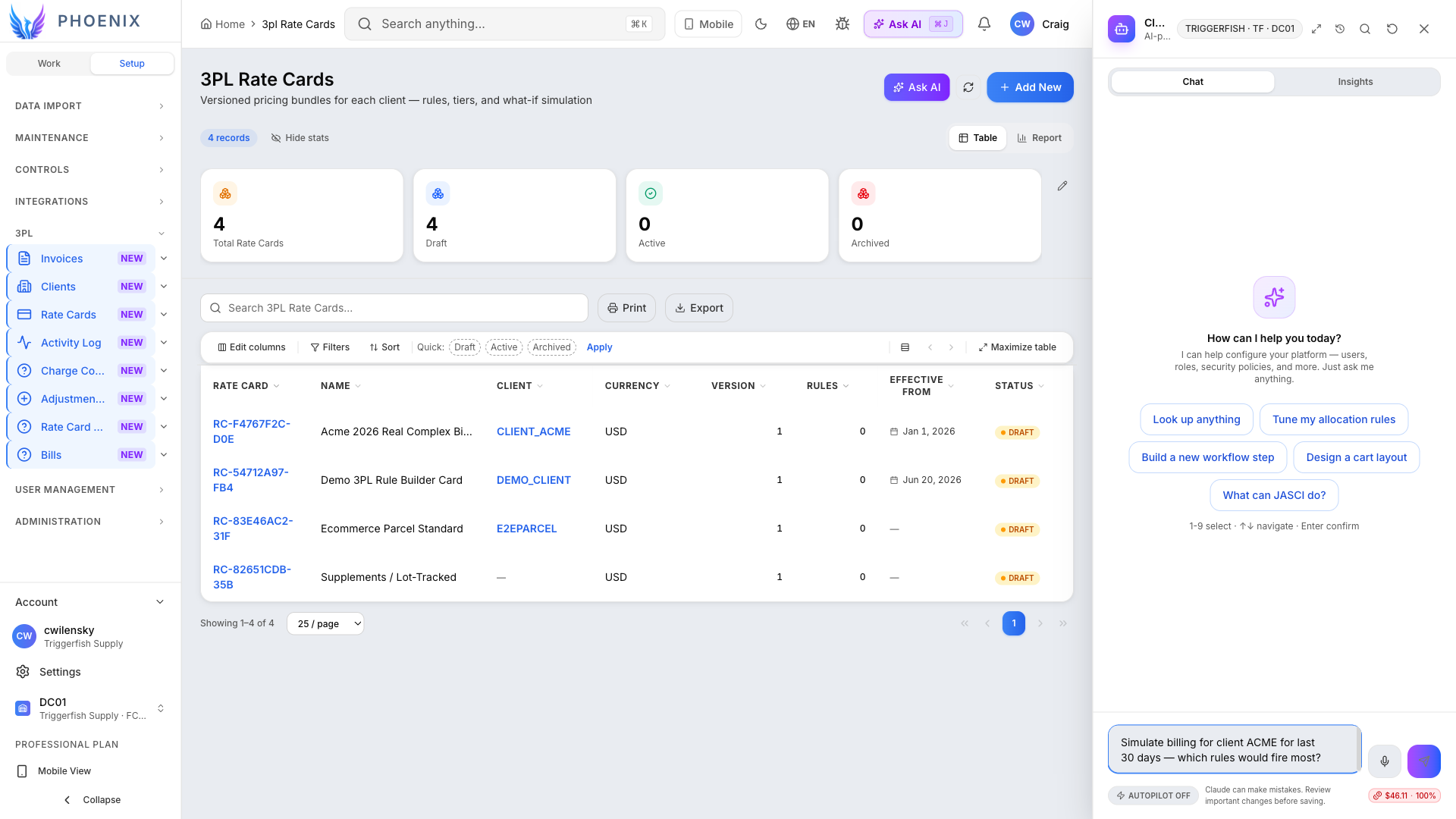This screenshot has height=819, width=1456.
Task: Search within the chat panel
Action: [x=1364, y=29]
